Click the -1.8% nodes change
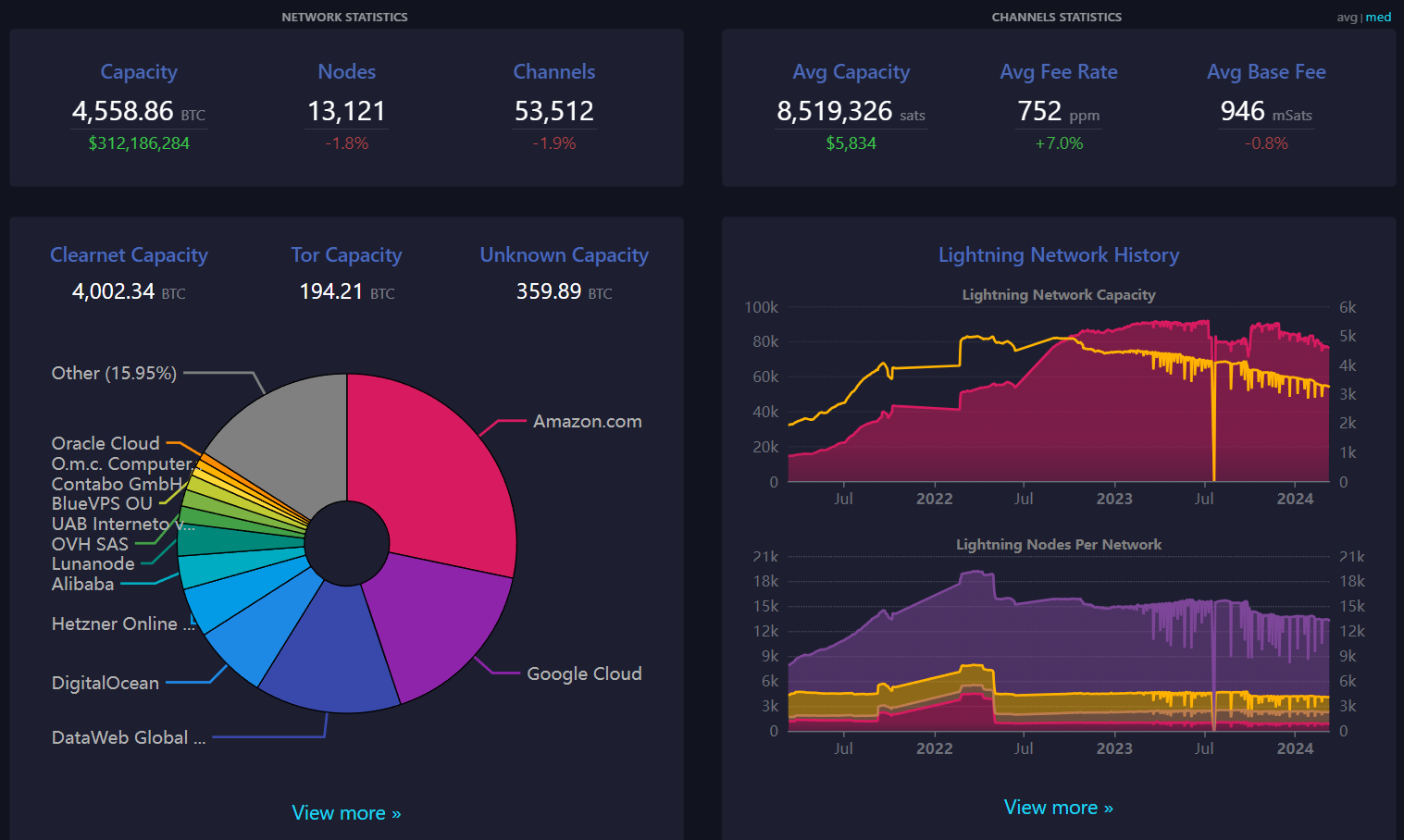1404x840 pixels. click(346, 143)
